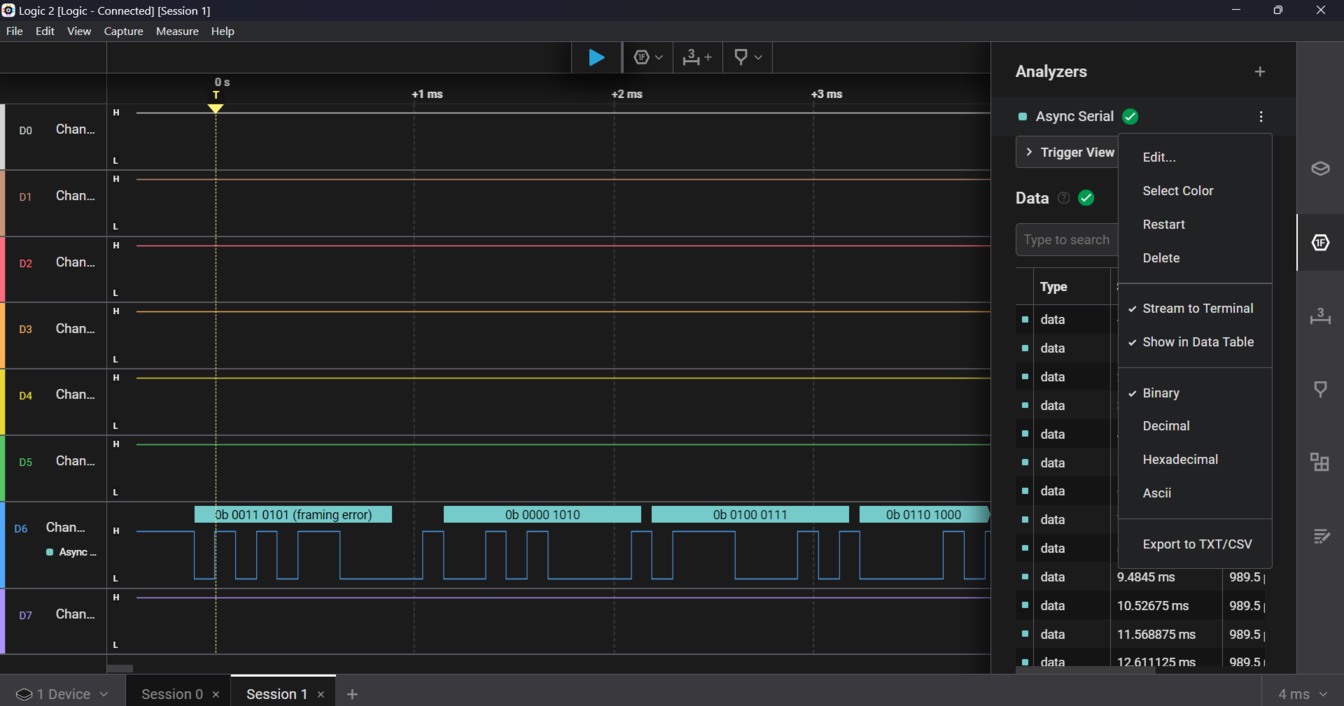Image resolution: width=1344 pixels, height=706 pixels.
Task: Select Ascii display radix
Action: (1157, 493)
